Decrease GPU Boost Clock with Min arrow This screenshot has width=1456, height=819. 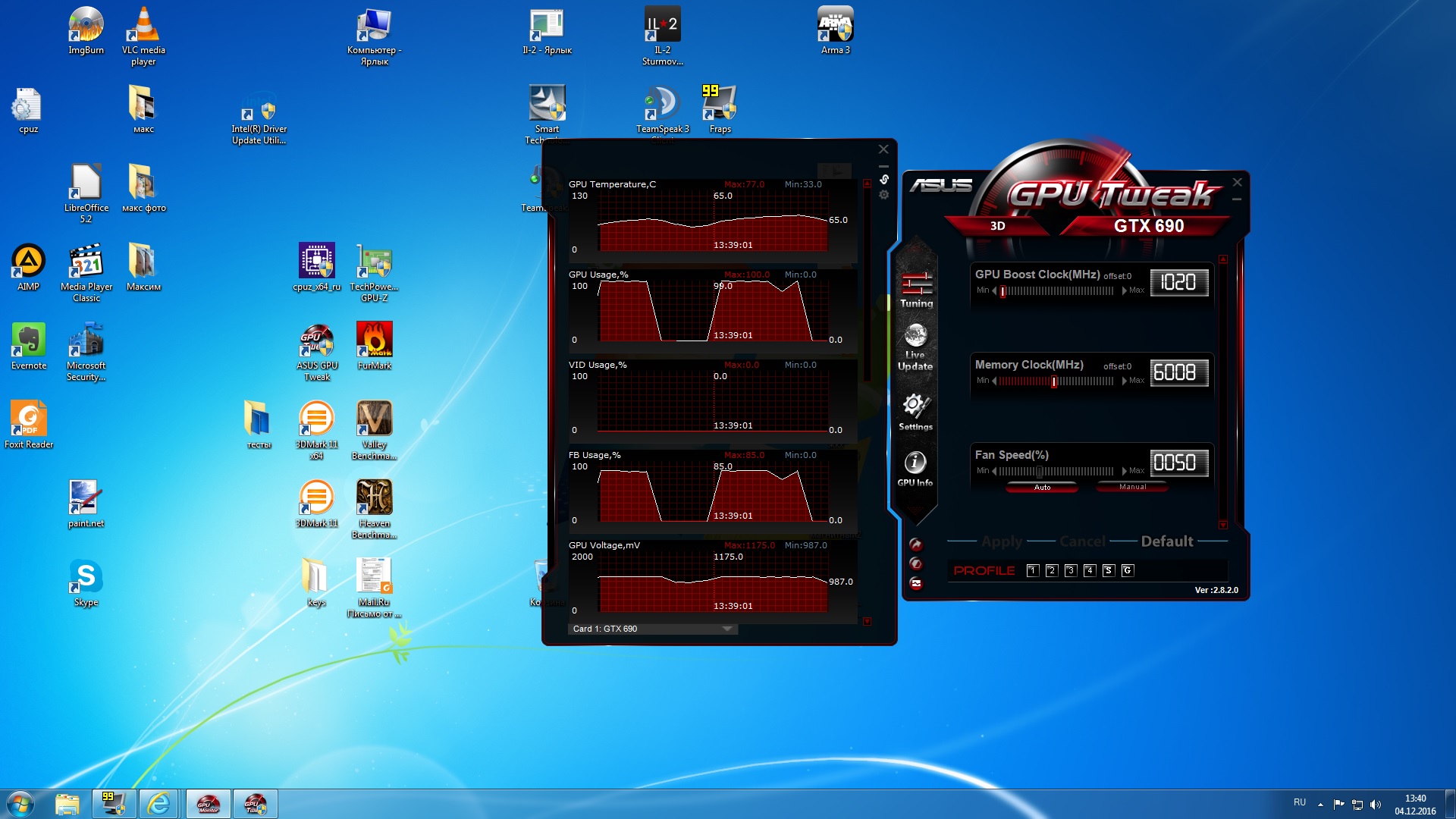point(994,290)
